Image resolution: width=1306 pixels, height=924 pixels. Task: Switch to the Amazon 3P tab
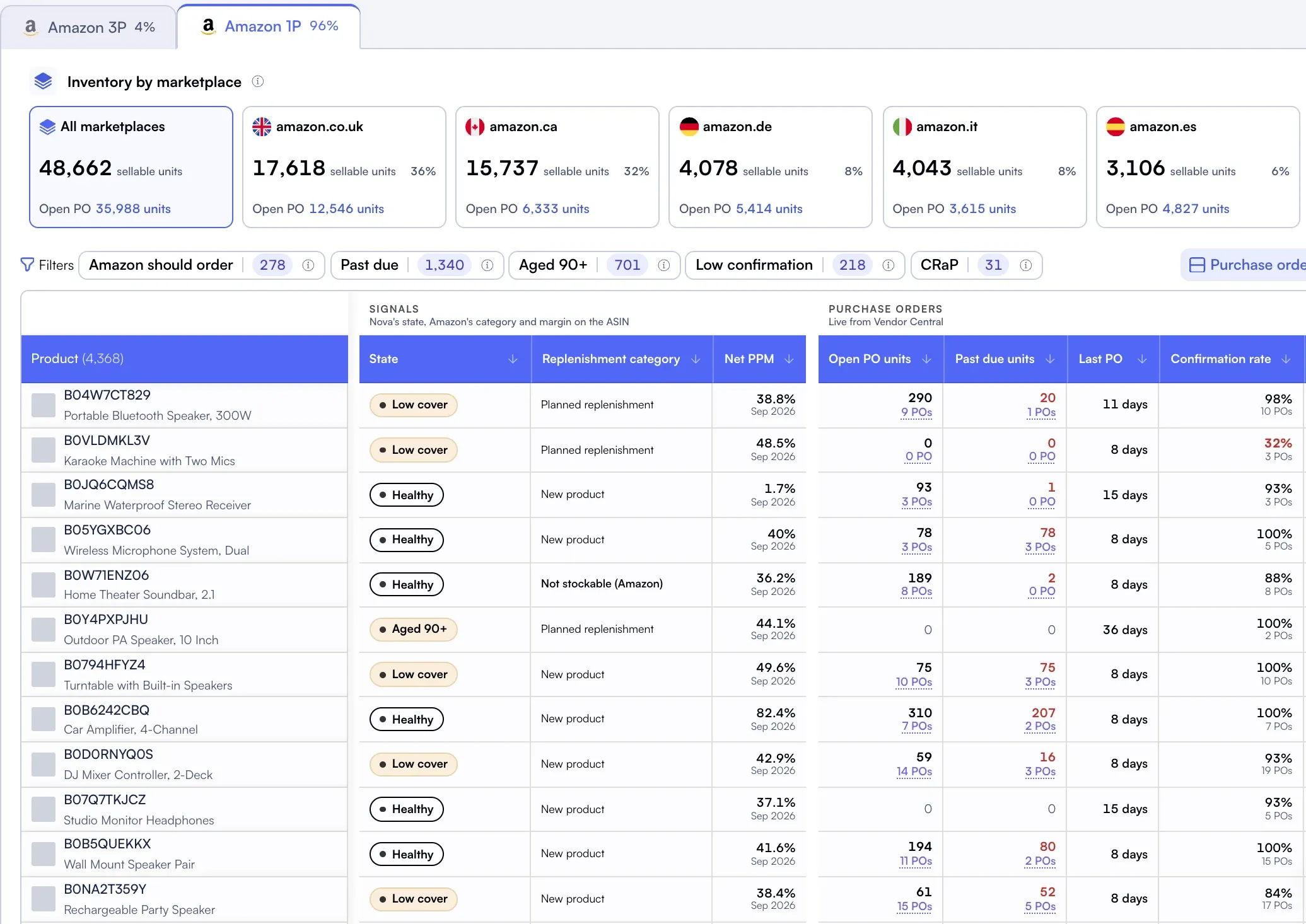pos(89,27)
